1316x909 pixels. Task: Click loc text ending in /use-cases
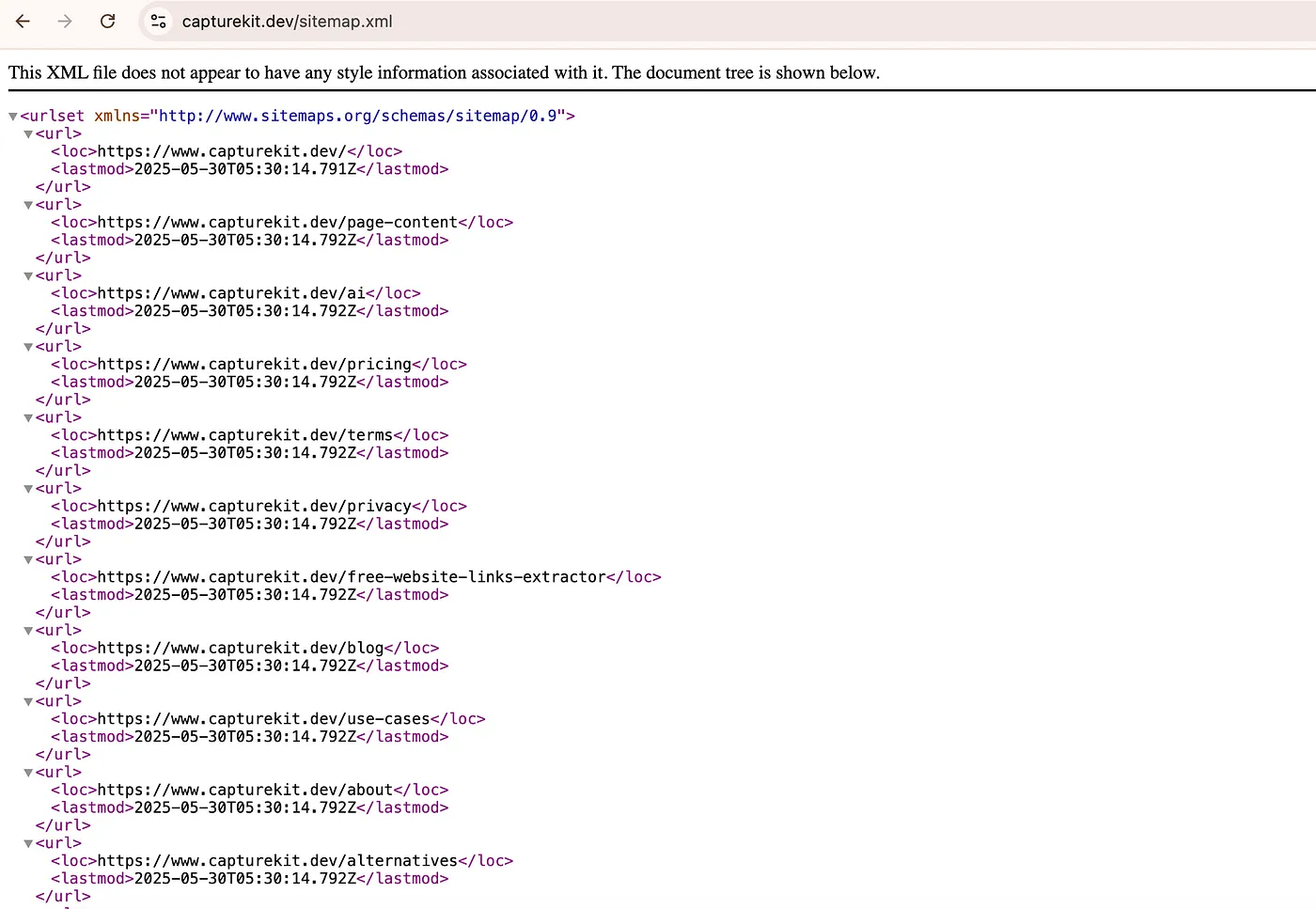click(x=264, y=719)
